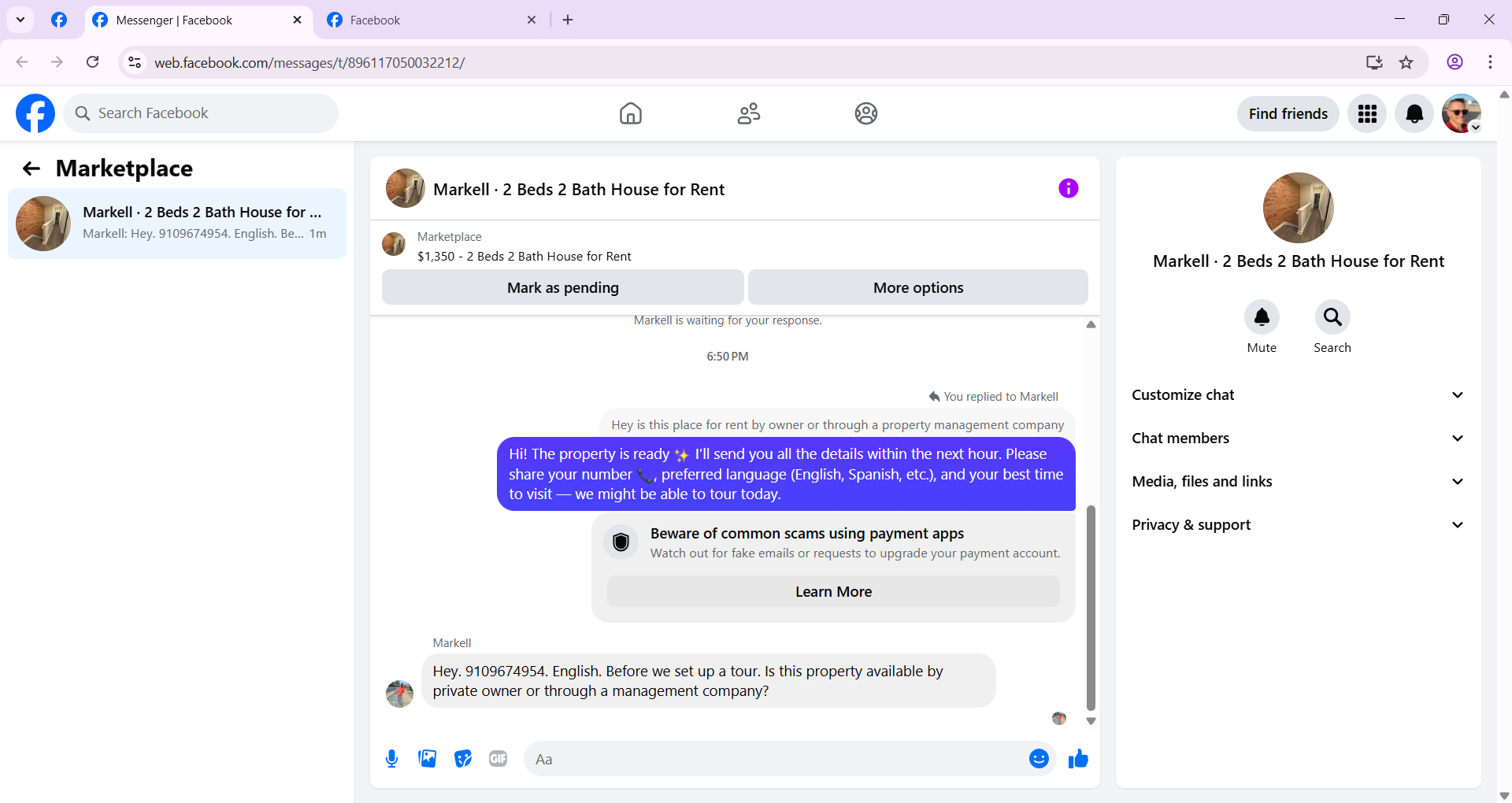Image resolution: width=1512 pixels, height=803 pixels.
Task: Click the browser address bar URL
Action: tap(309, 62)
